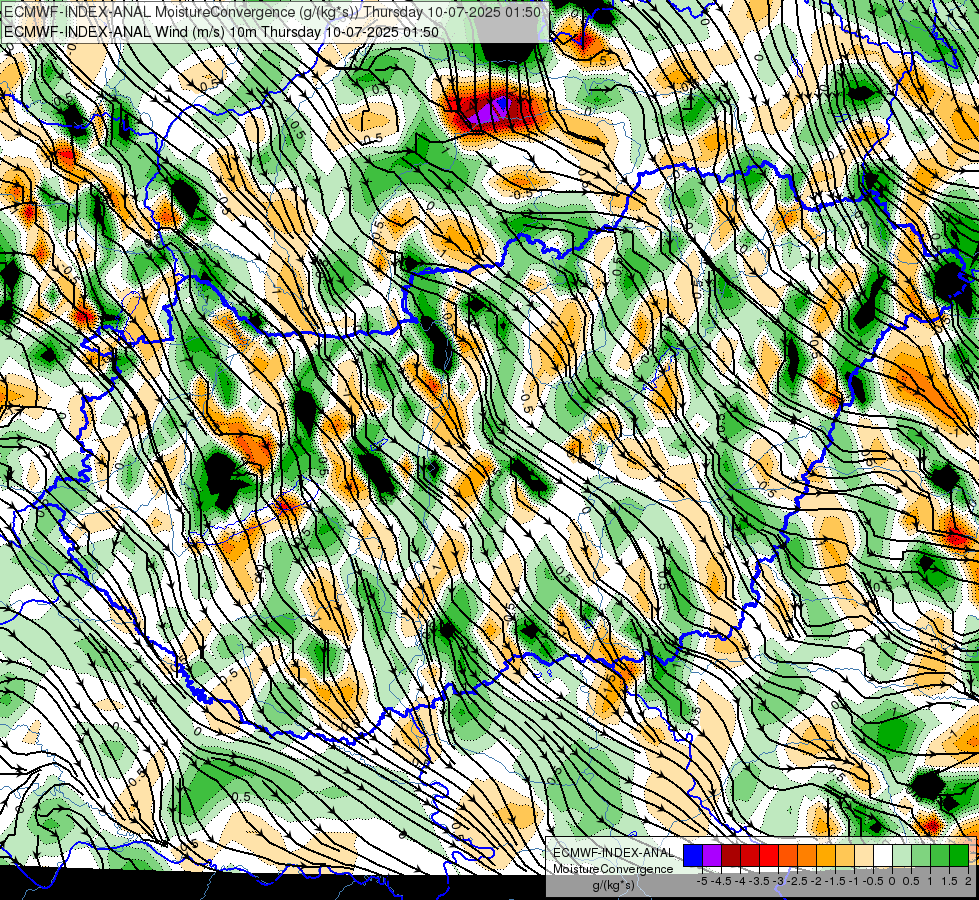
Task: Click the '2' tick value at the legend's end
Action: click(x=968, y=881)
